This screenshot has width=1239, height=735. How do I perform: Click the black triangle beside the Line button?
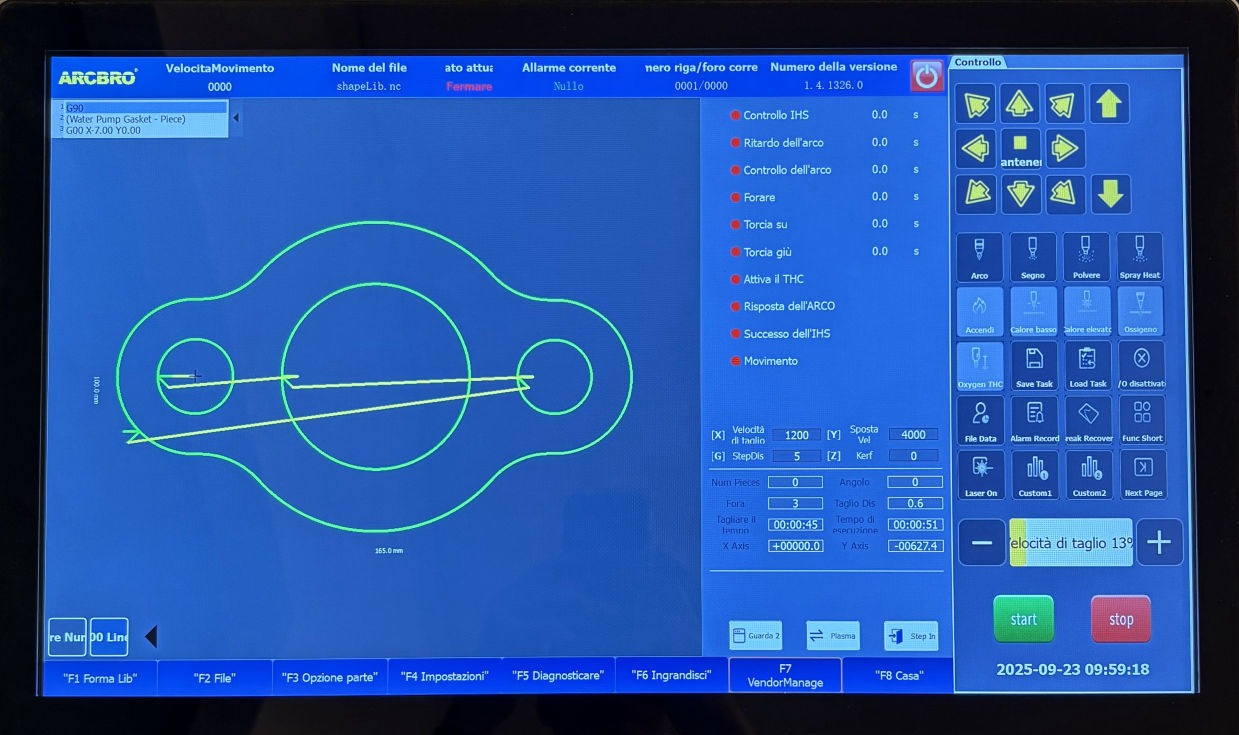click(151, 637)
